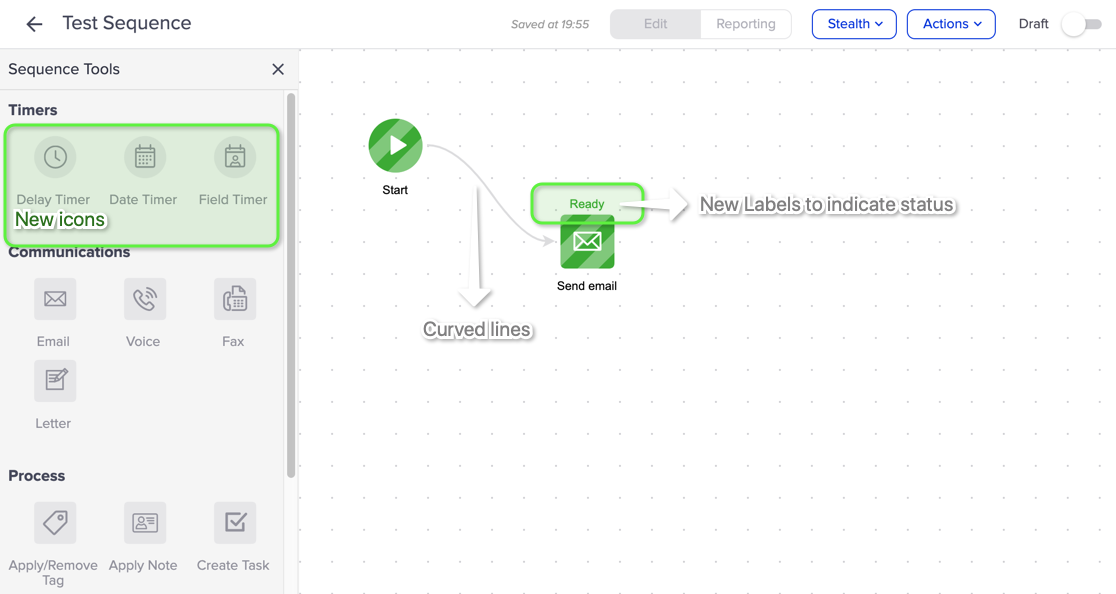The width and height of the screenshot is (1116, 594).
Task: Select the Delay Timer tool icon
Action: (55, 157)
